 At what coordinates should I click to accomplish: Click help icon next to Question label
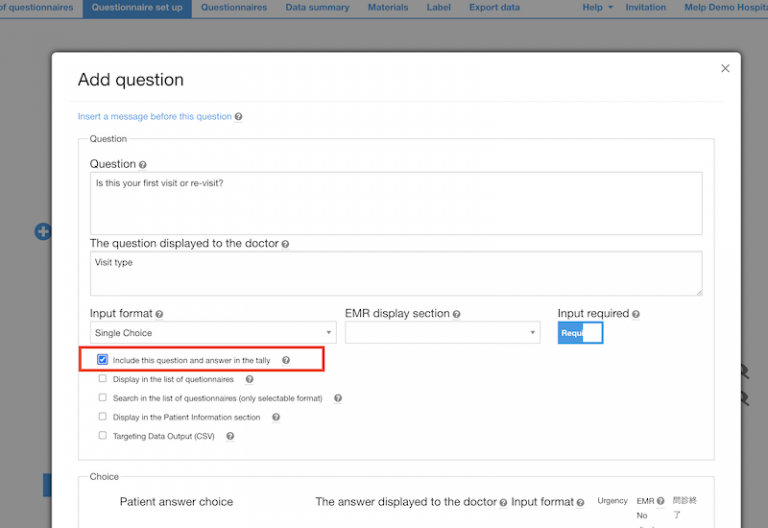(143, 165)
